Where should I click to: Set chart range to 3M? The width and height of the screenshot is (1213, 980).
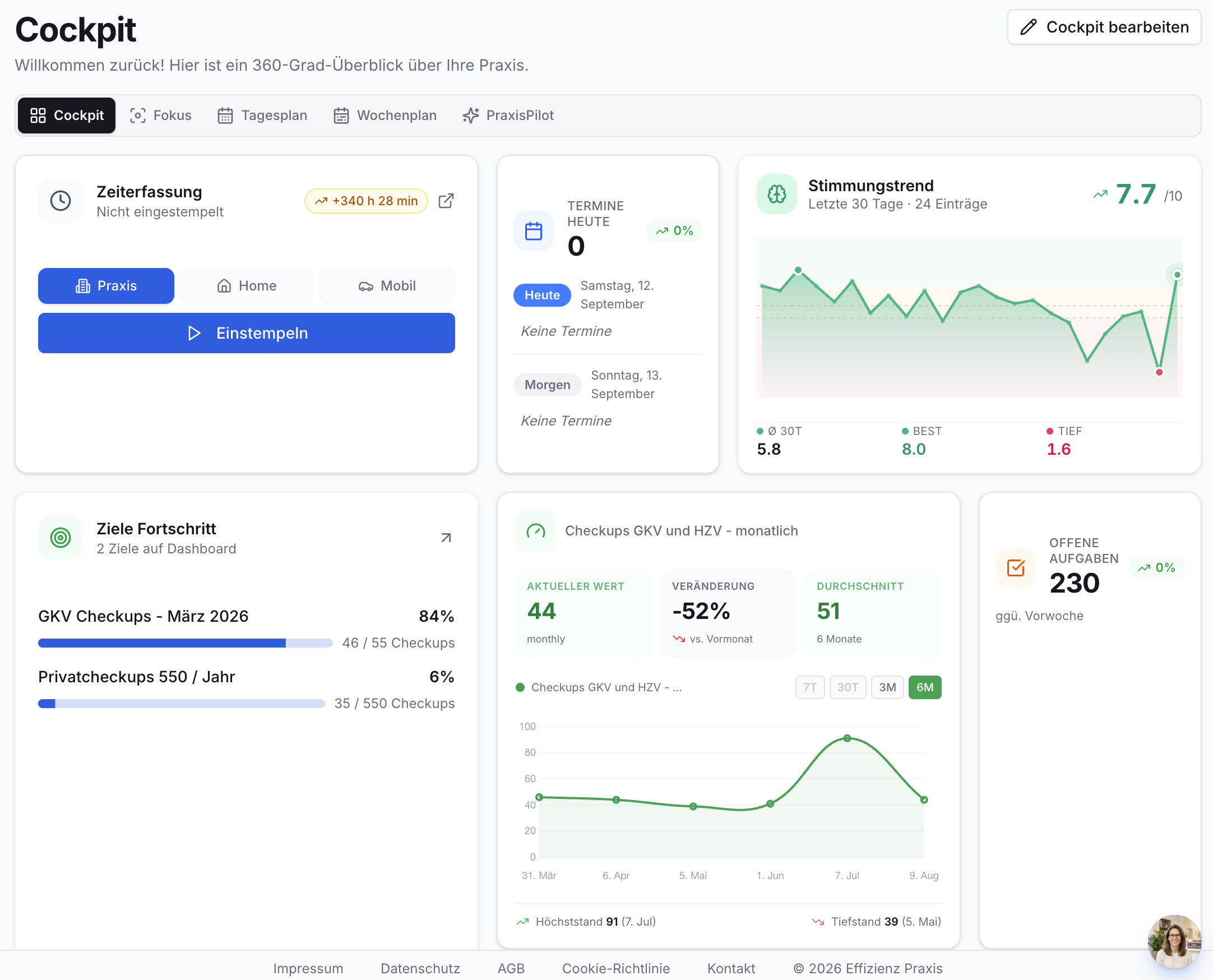[887, 687]
